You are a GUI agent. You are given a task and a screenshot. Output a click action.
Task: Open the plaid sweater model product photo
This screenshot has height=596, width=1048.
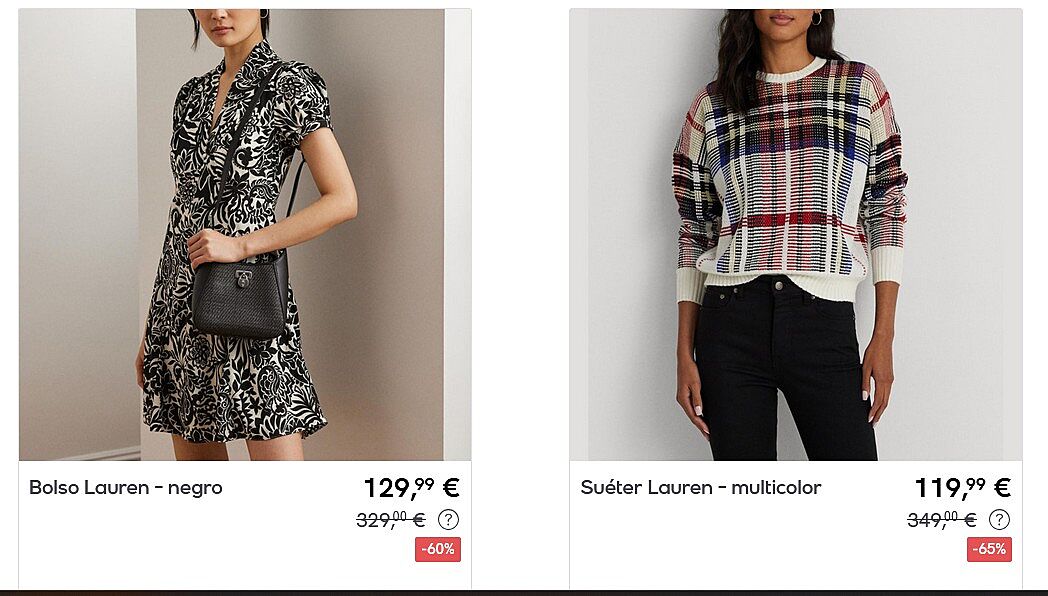tap(795, 235)
